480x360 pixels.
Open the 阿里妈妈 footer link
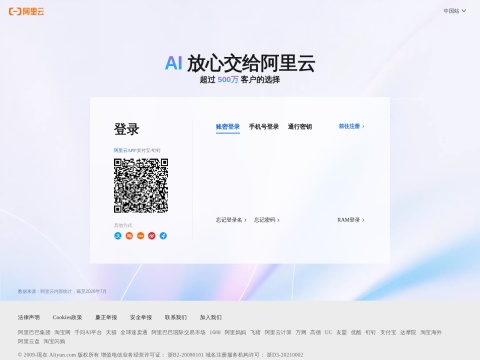tap(235, 332)
